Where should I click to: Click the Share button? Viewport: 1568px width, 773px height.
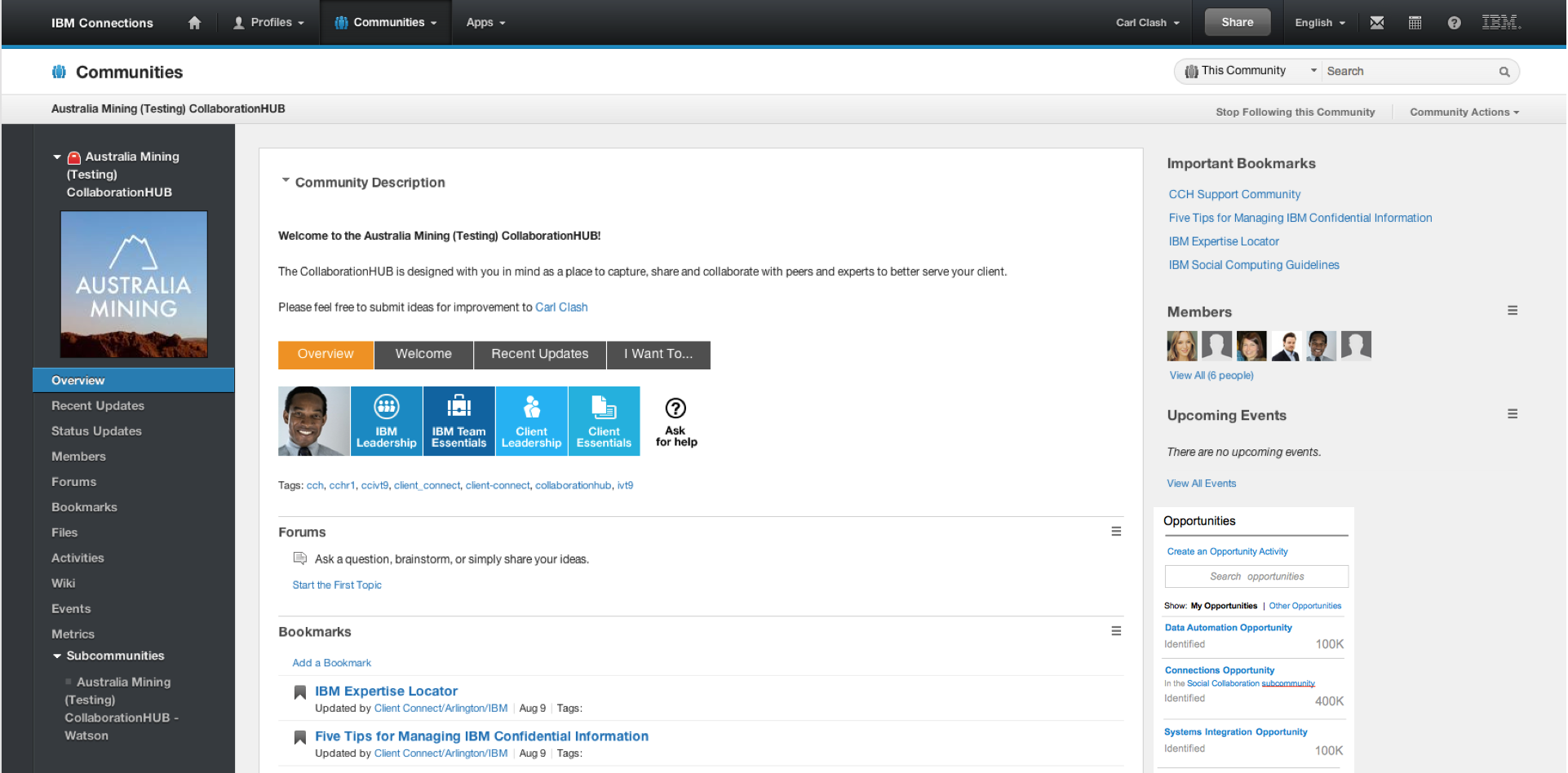1237,23
